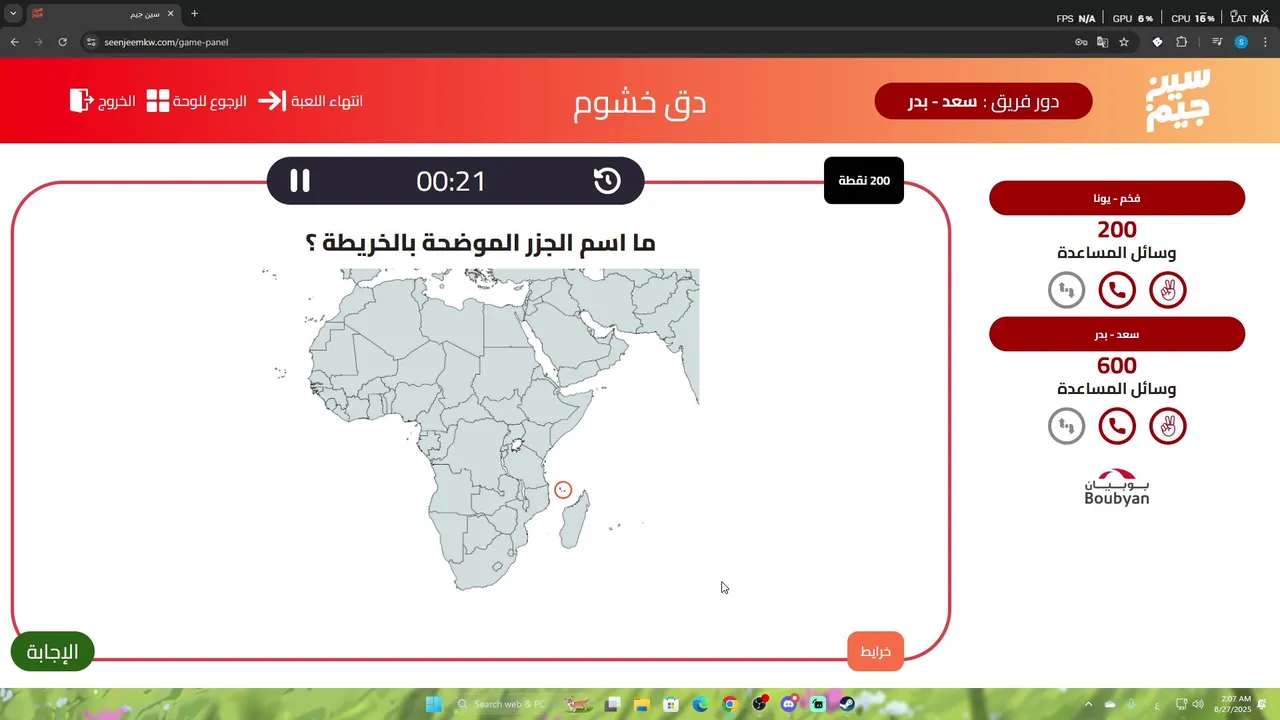
Task: Click the خرايط category tag
Action: click(x=875, y=652)
